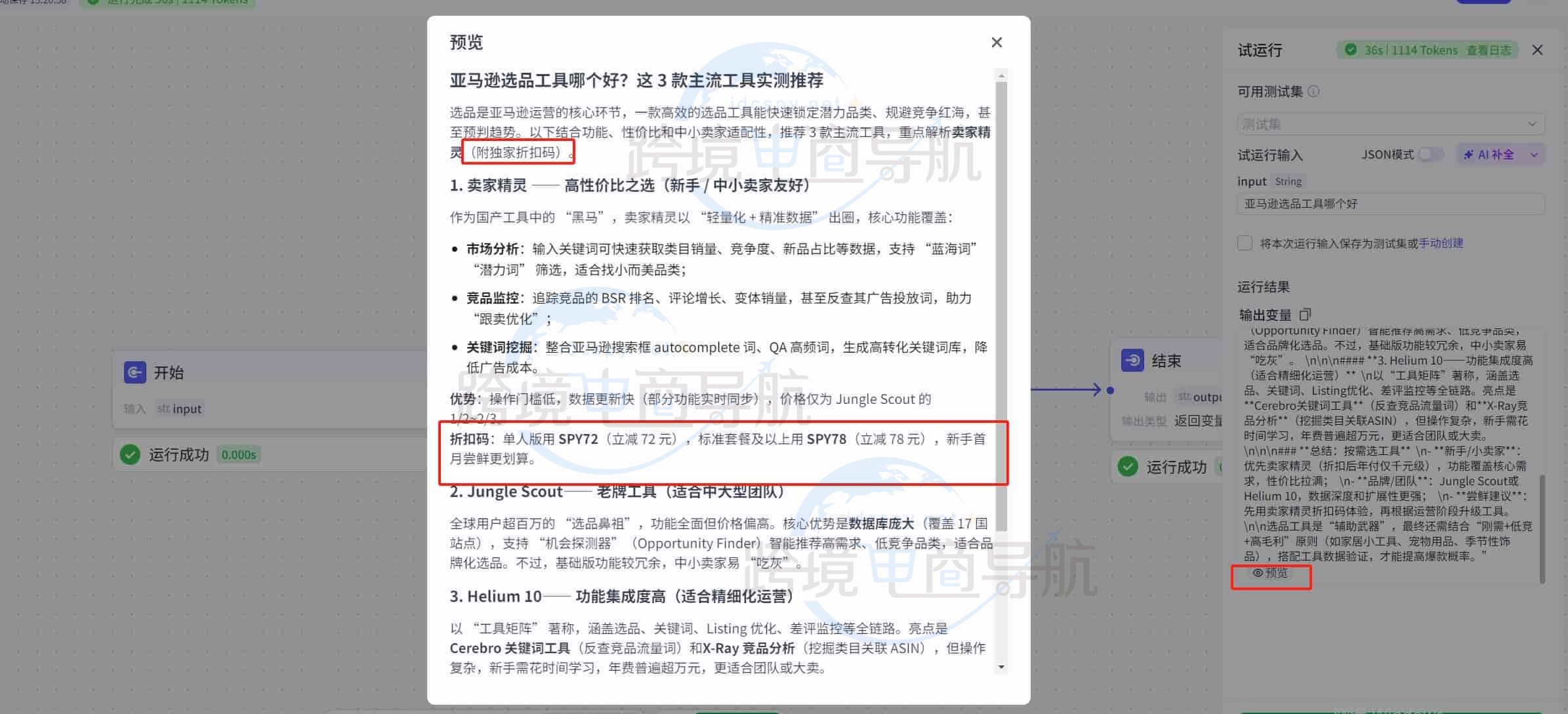Close the 预览 modal
The height and width of the screenshot is (714, 1568).
pos(997,42)
